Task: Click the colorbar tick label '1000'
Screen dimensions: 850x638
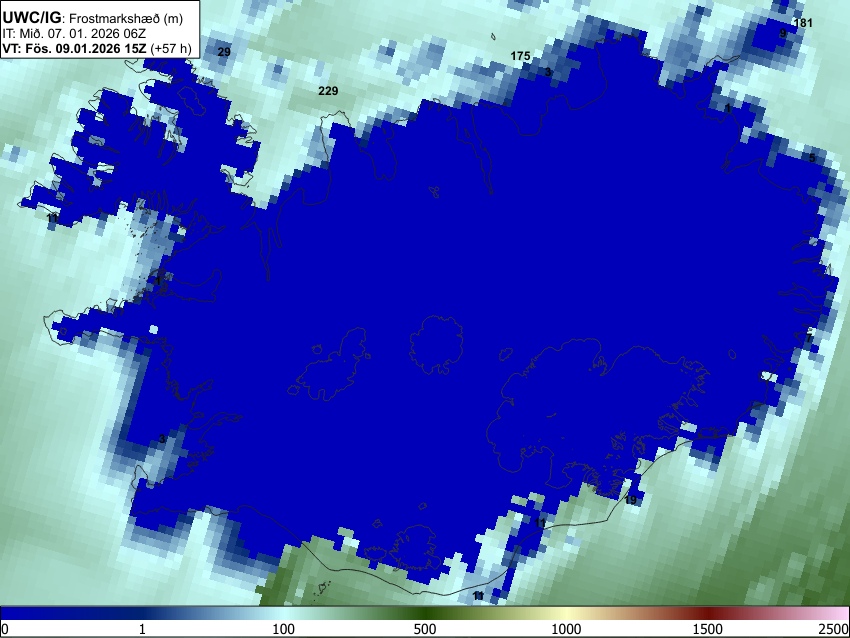Action: 566,629
